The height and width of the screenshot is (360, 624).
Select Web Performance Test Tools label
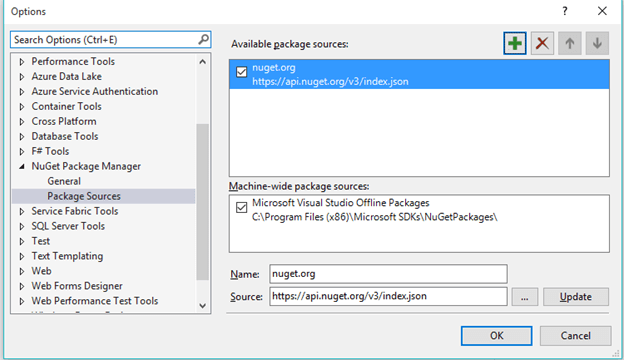[x=95, y=301]
